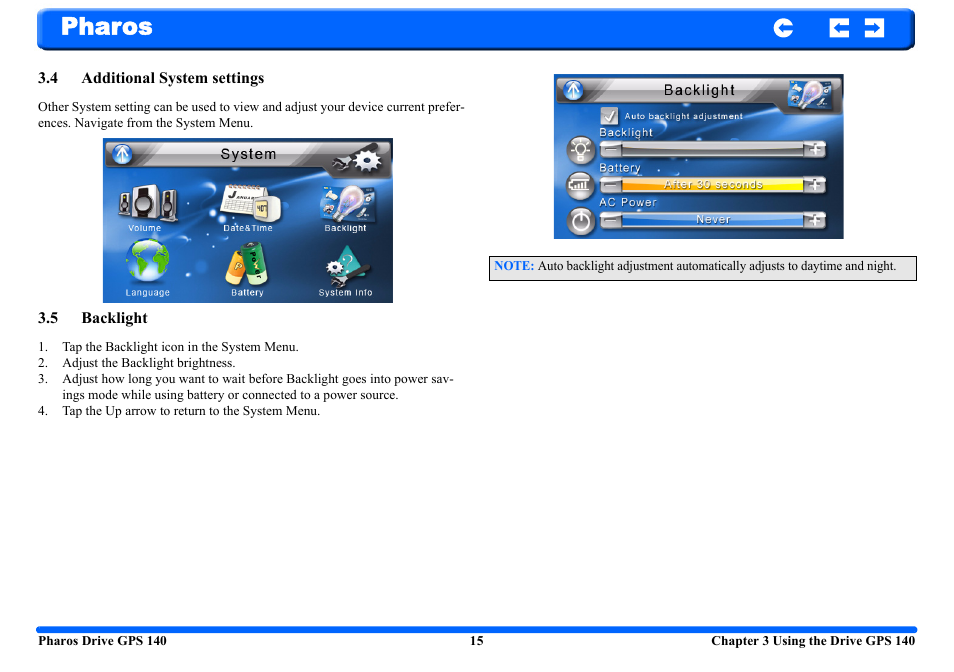Image resolution: width=954 pixels, height=672 pixels.
Task: Click the circular back arrow in Pharos header
Action: coord(783,28)
